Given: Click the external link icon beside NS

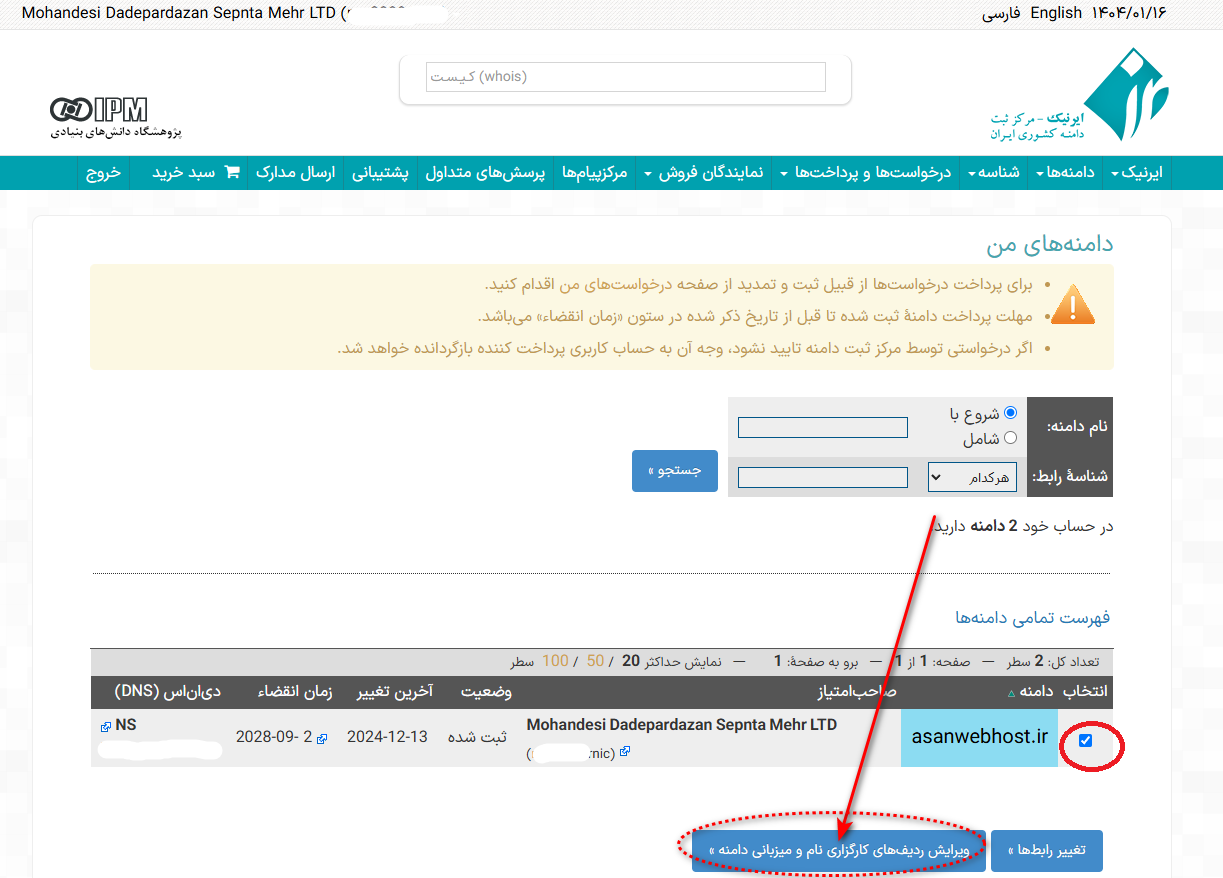Looking at the screenshot, I should click(x=106, y=726).
